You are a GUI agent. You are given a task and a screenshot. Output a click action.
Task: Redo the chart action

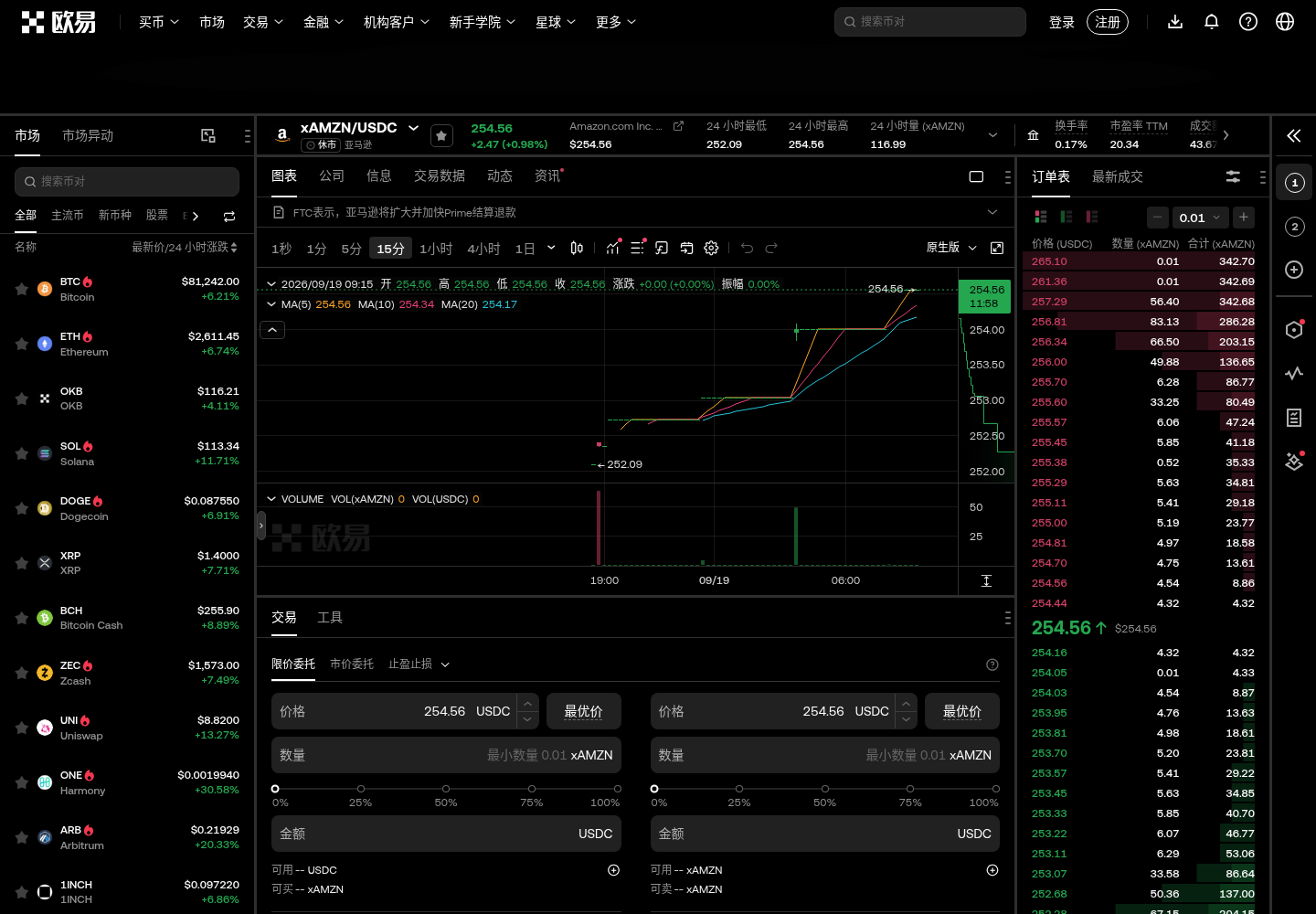point(771,248)
